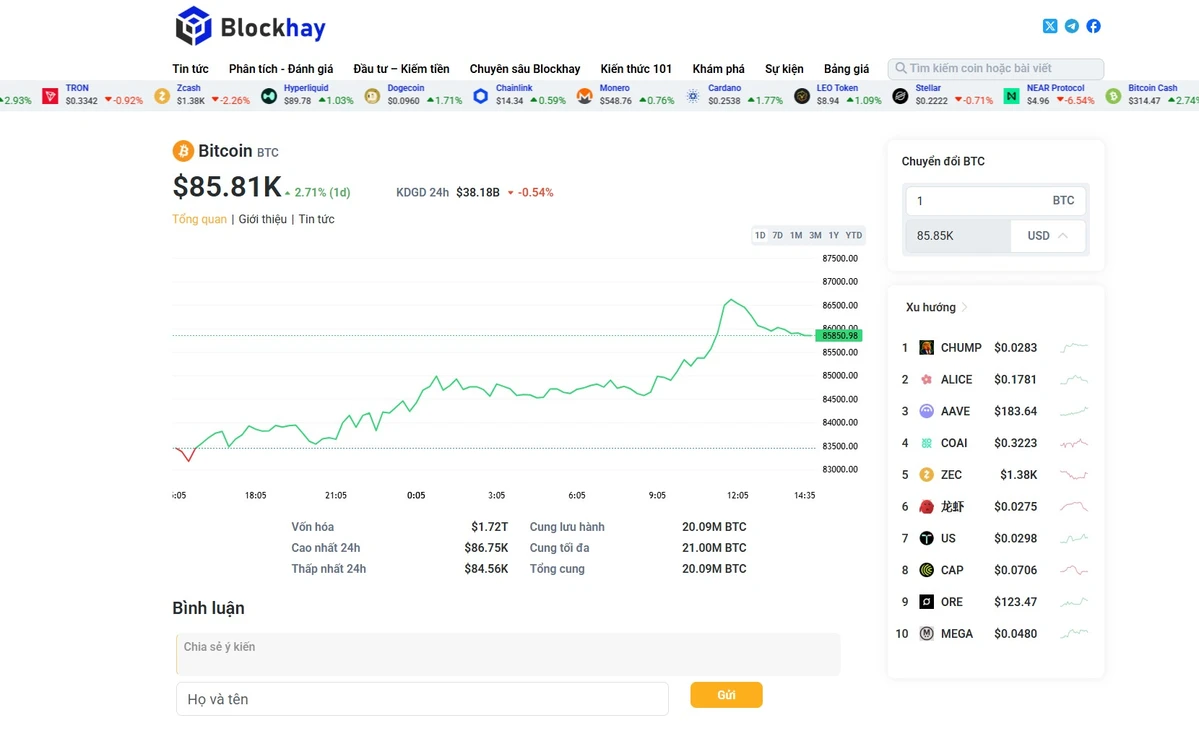Click the NEAR Protocol icon in ticker
The image size is (1199, 731).
click(x=1012, y=96)
